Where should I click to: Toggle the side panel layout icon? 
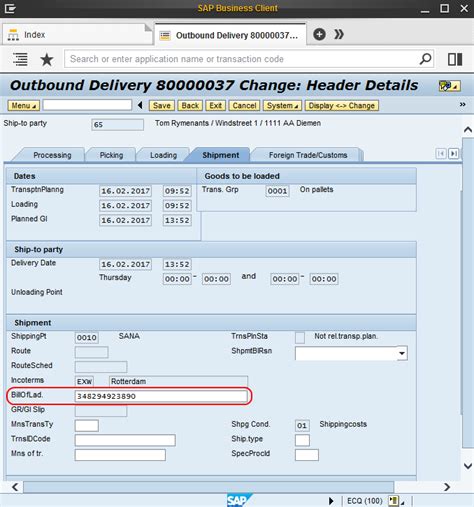[455, 59]
